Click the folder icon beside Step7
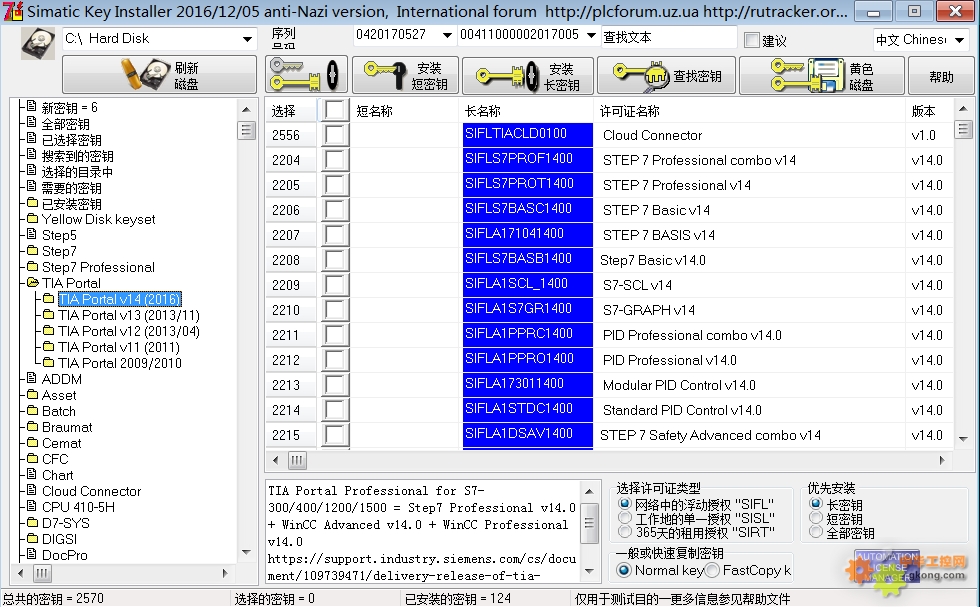The width and height of the screenshot is (980, 607). pyautogui.click(x=32, y=251)
